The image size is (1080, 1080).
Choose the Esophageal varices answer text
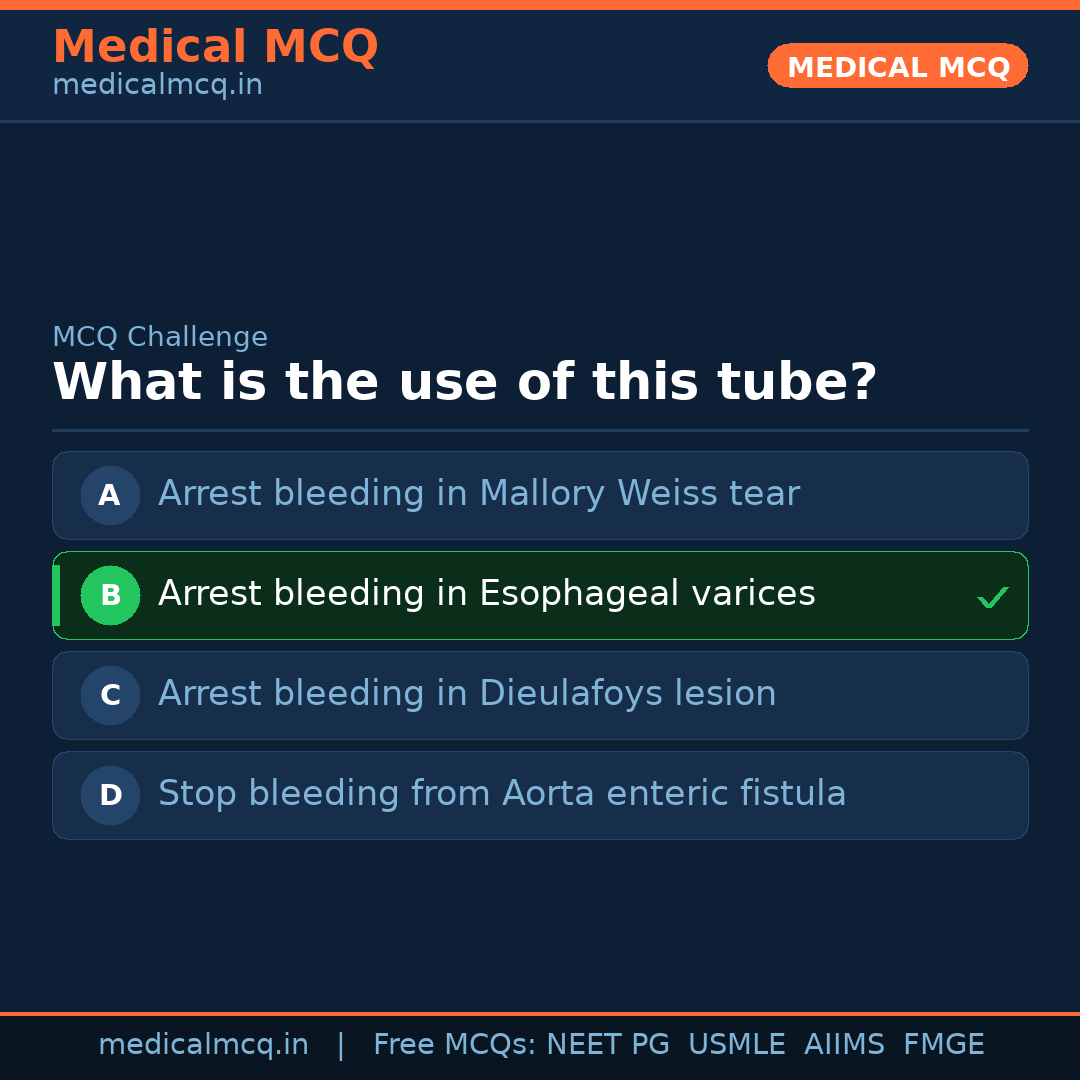[x=486, y=594]
